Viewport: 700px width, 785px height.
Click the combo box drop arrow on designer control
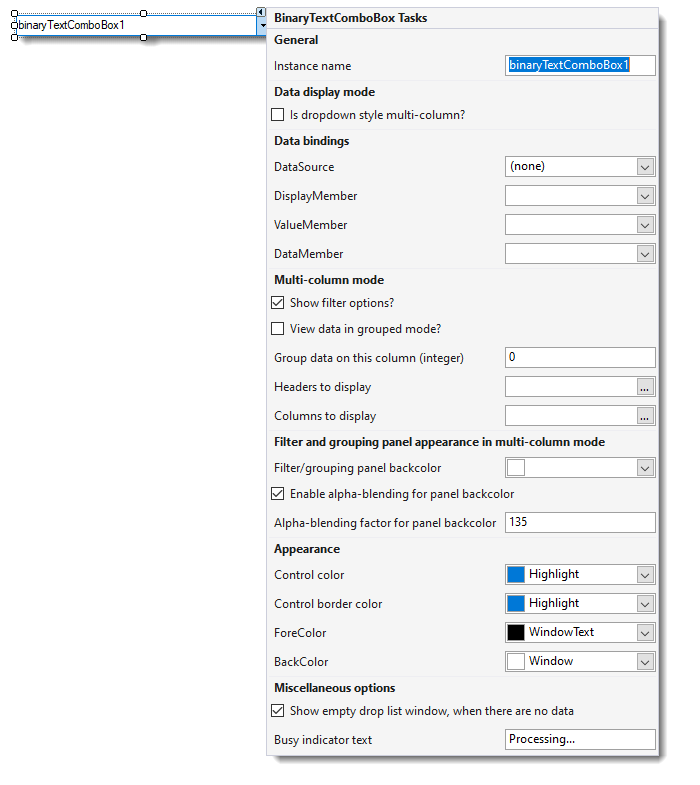click(x=262, y=25)
